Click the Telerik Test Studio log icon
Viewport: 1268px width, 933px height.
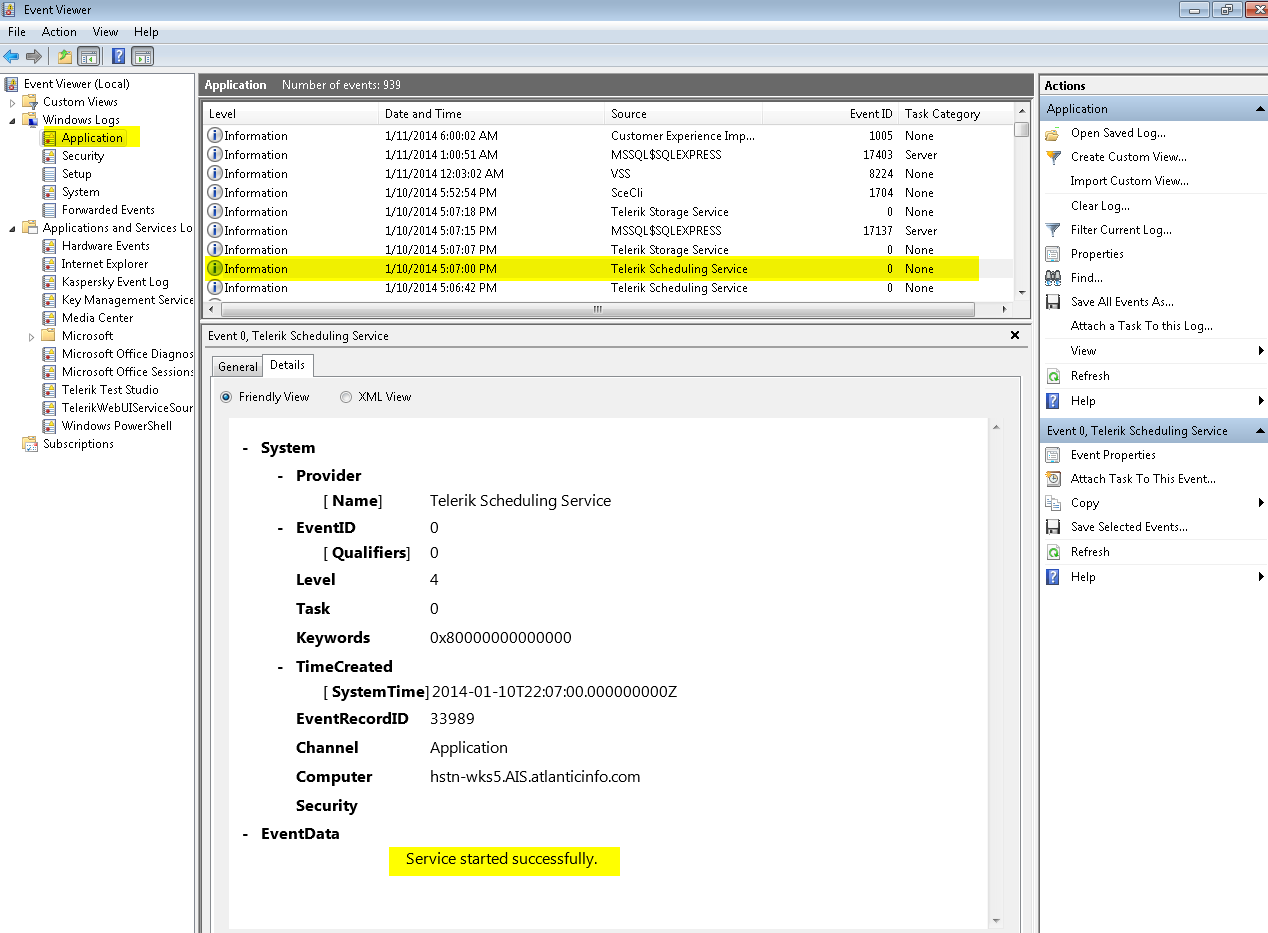[50, 390]
